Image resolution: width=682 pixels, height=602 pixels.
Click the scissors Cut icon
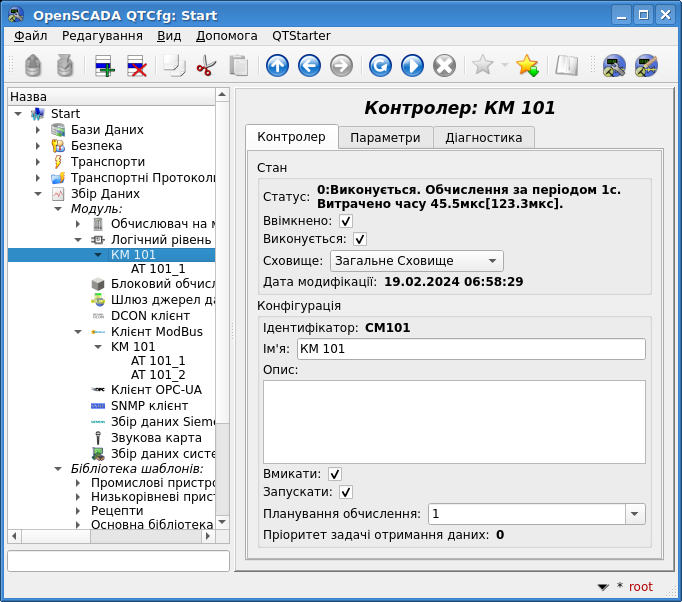pos(206,66)
